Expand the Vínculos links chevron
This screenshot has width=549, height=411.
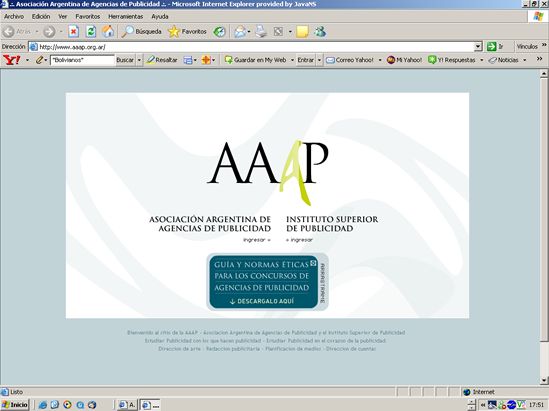544,45
